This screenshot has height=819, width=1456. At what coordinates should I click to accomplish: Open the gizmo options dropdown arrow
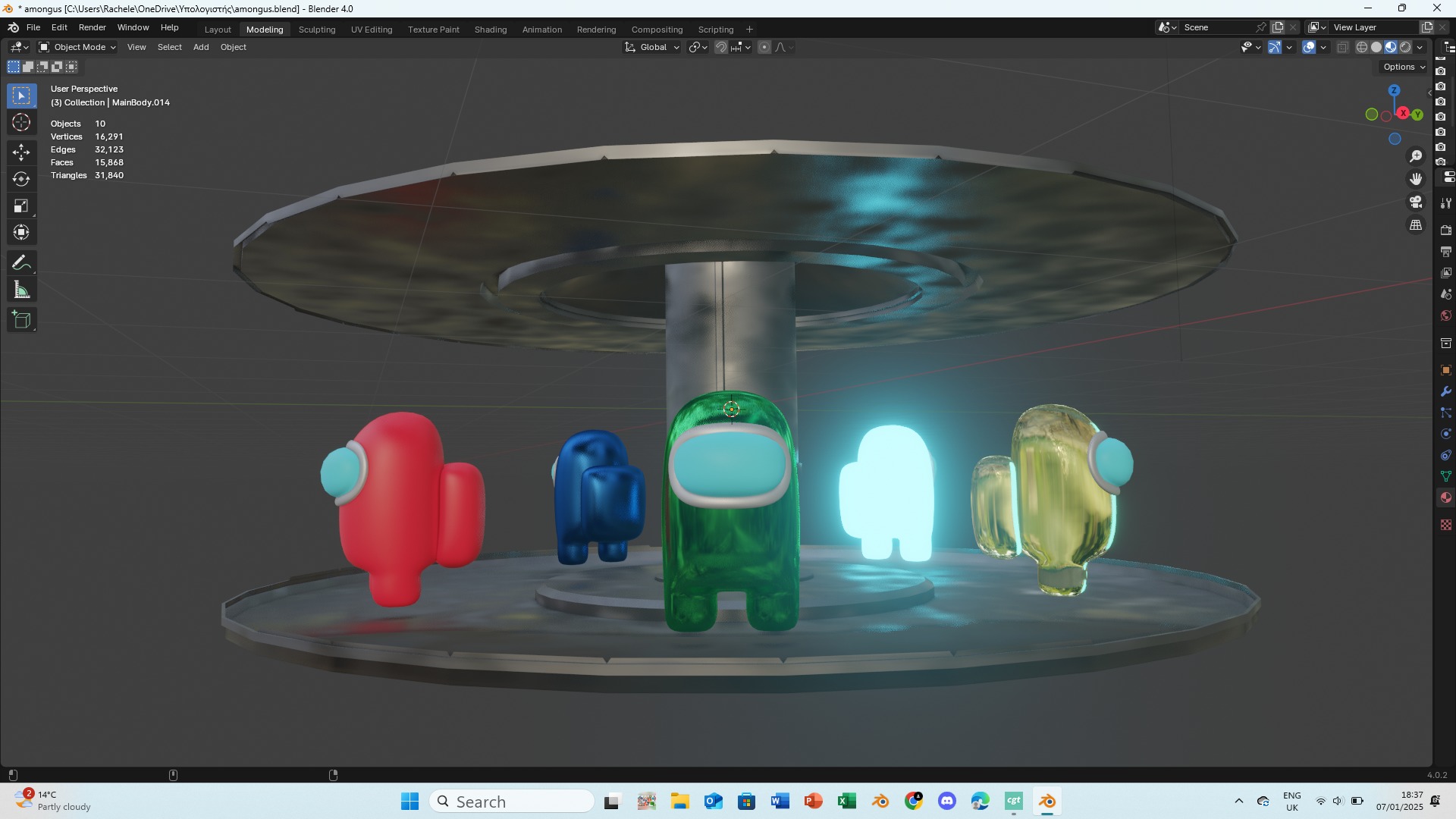point(1289,47)
